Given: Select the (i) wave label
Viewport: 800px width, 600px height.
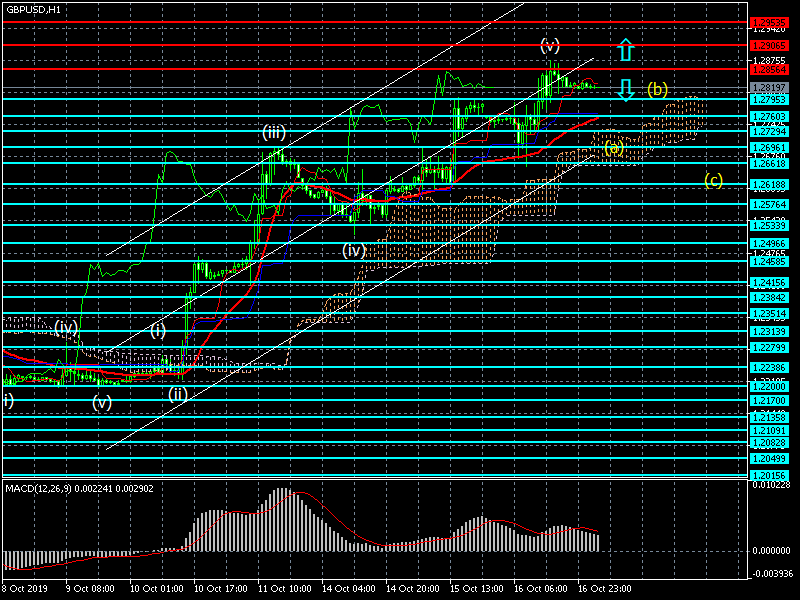Looking at the screenshot, I should [158, 330].
